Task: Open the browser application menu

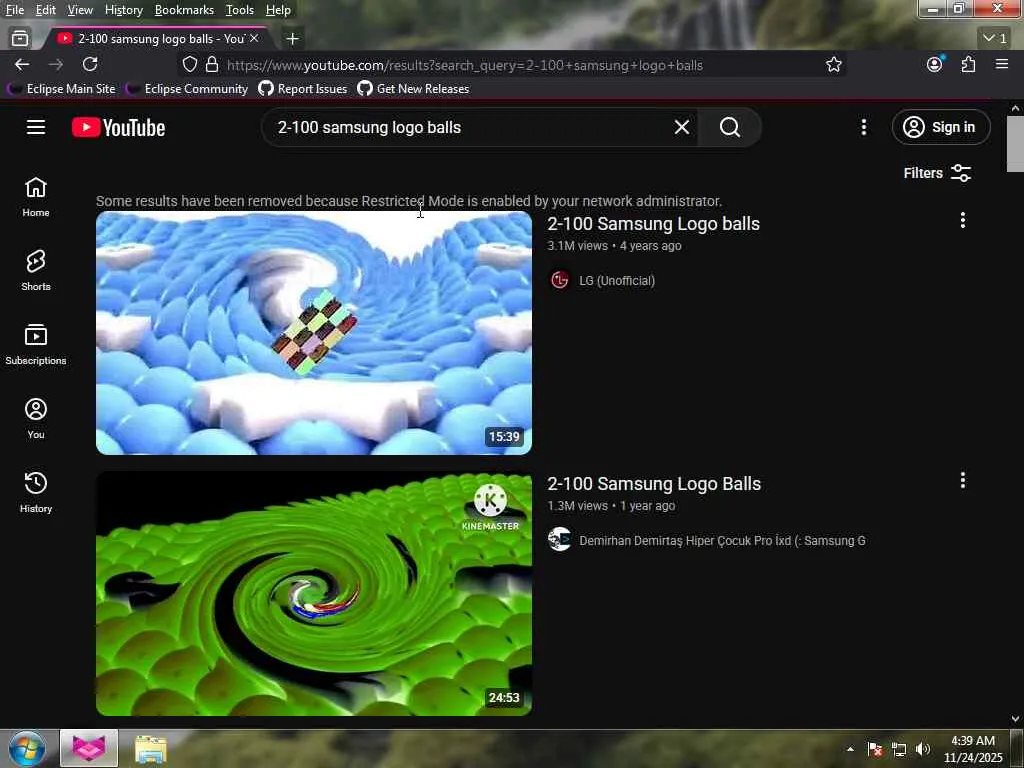Action: coord(1002,64)
